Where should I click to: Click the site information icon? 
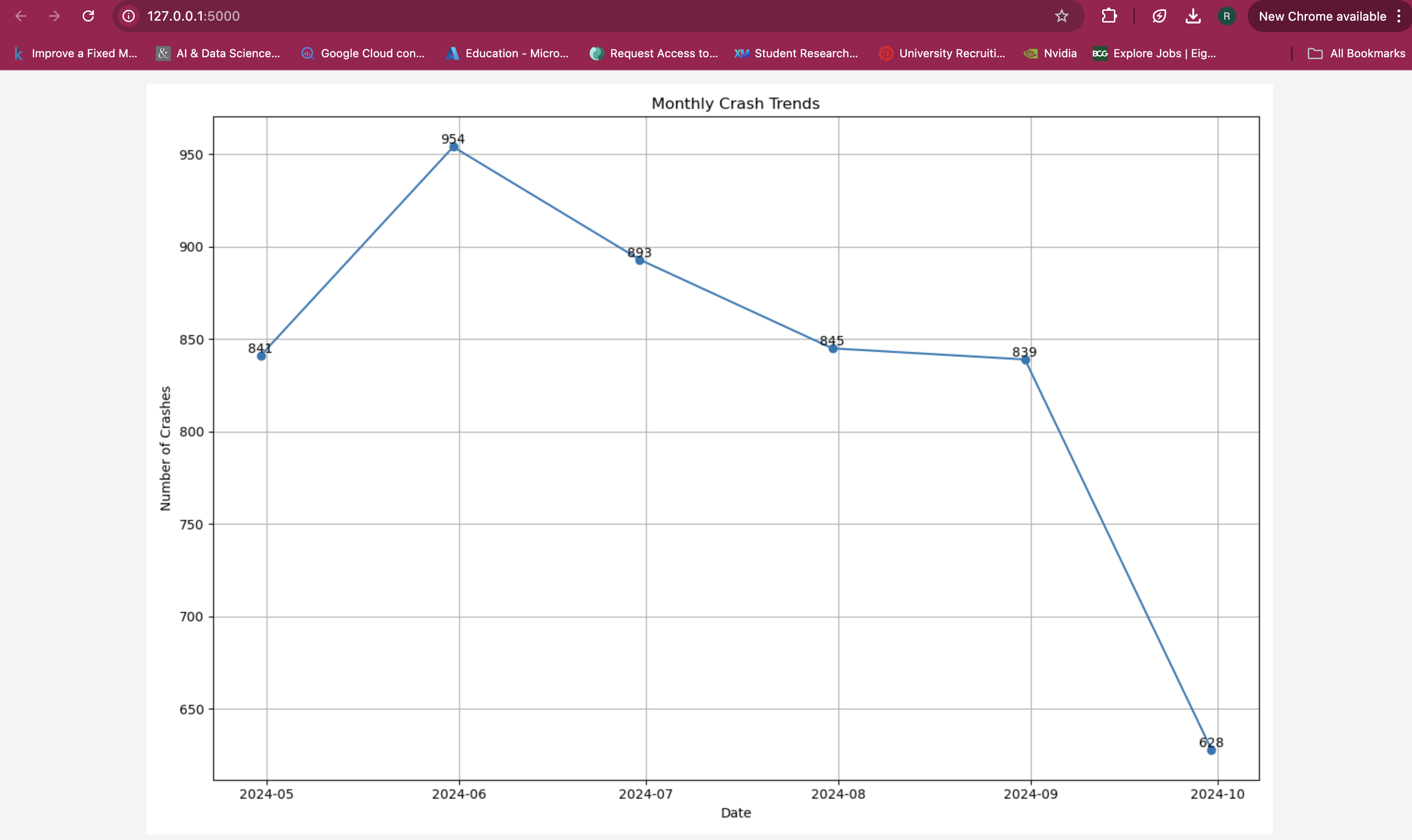129,16
